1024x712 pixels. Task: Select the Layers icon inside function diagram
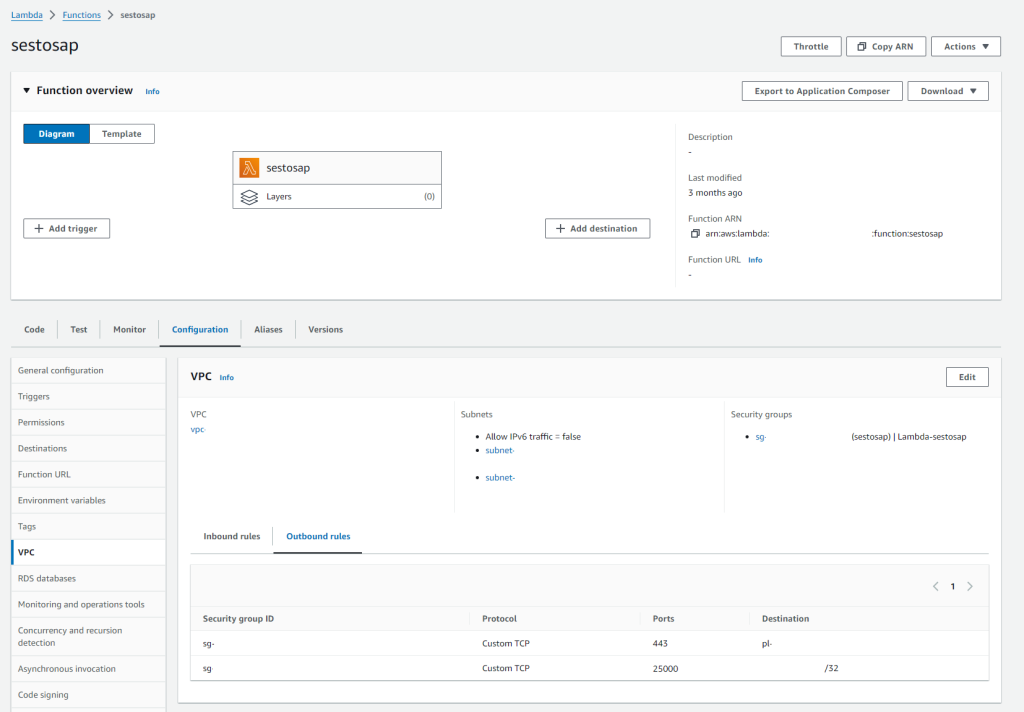(250, 197)
